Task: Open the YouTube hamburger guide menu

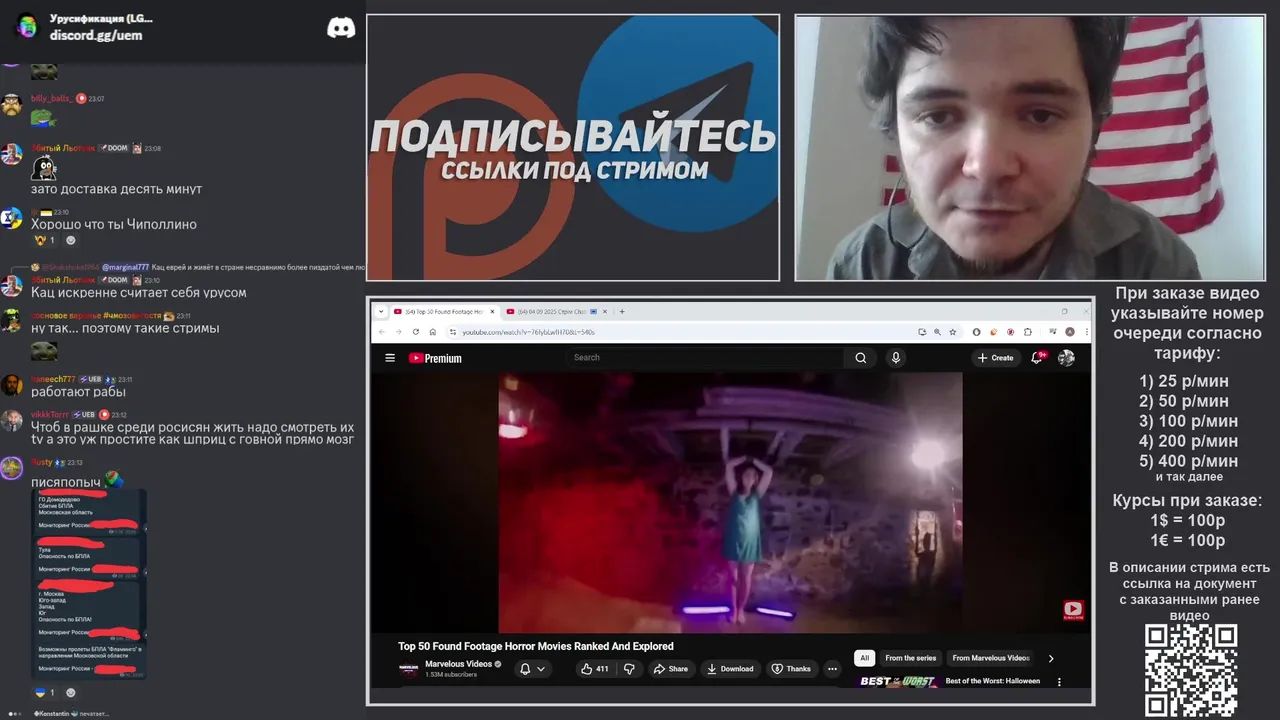Action: (390, 358)
